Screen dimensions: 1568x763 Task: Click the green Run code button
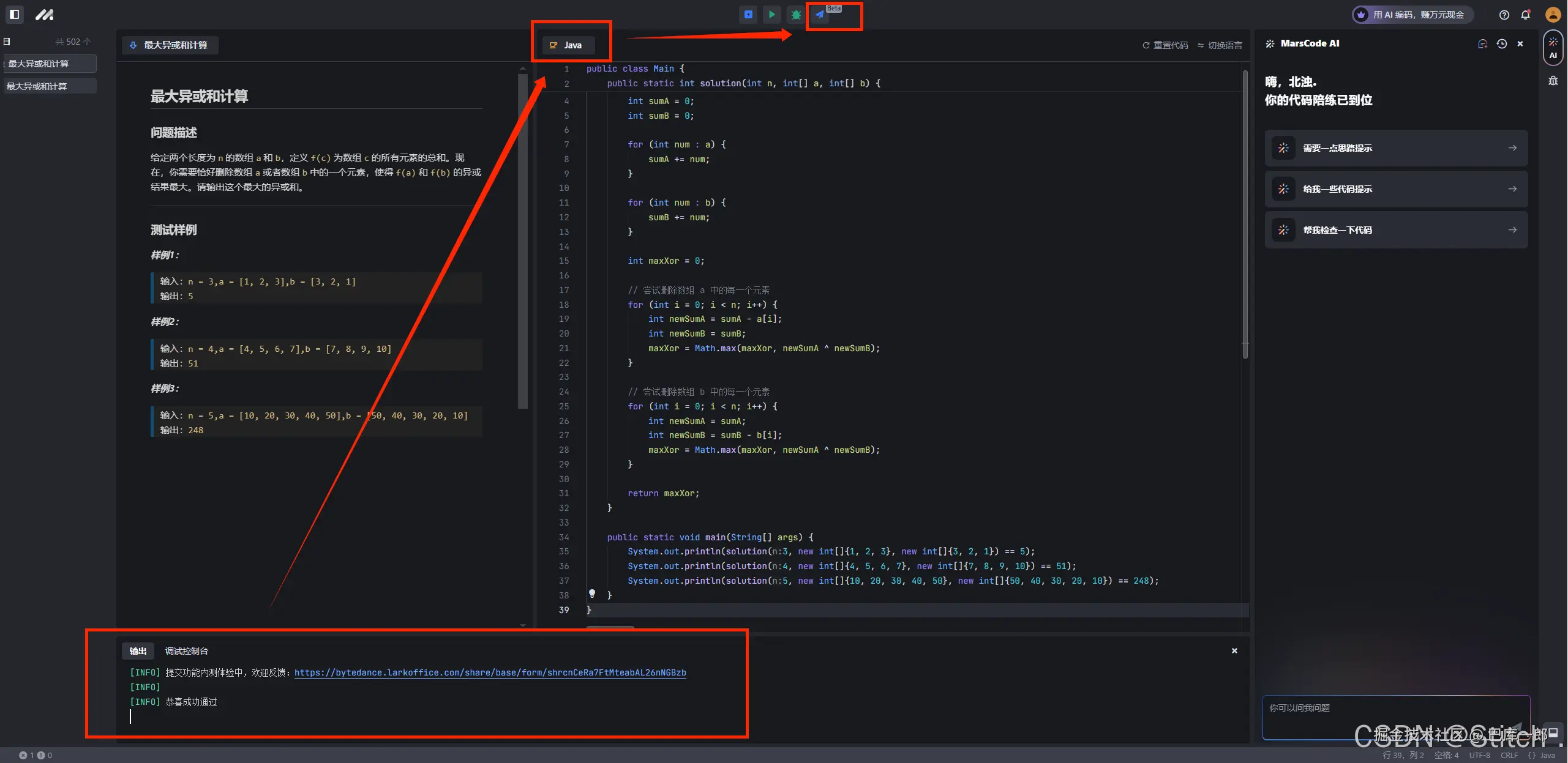[x=771, y=15]
